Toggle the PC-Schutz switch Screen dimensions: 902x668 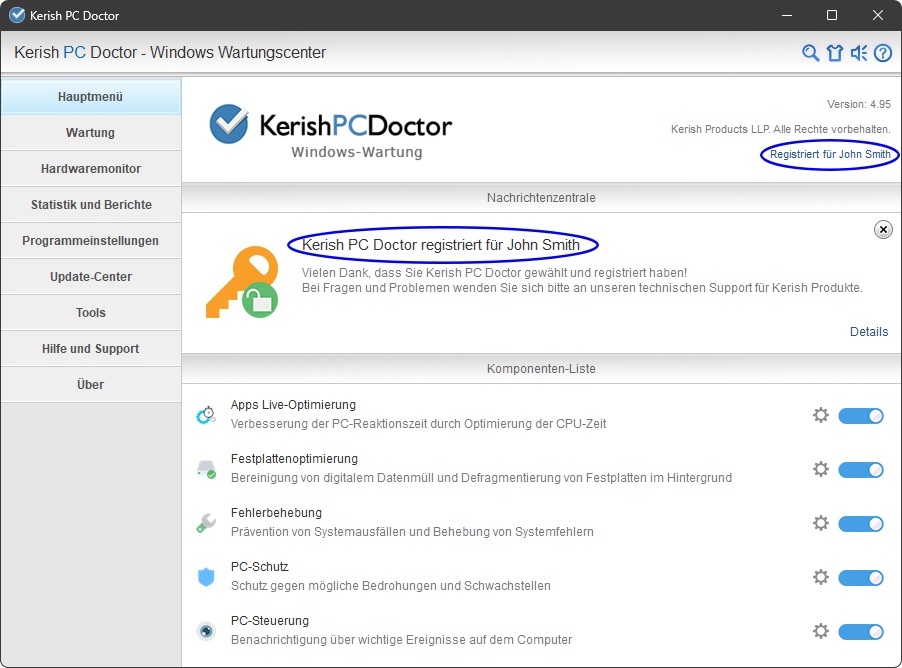click(x=860, y=577)
